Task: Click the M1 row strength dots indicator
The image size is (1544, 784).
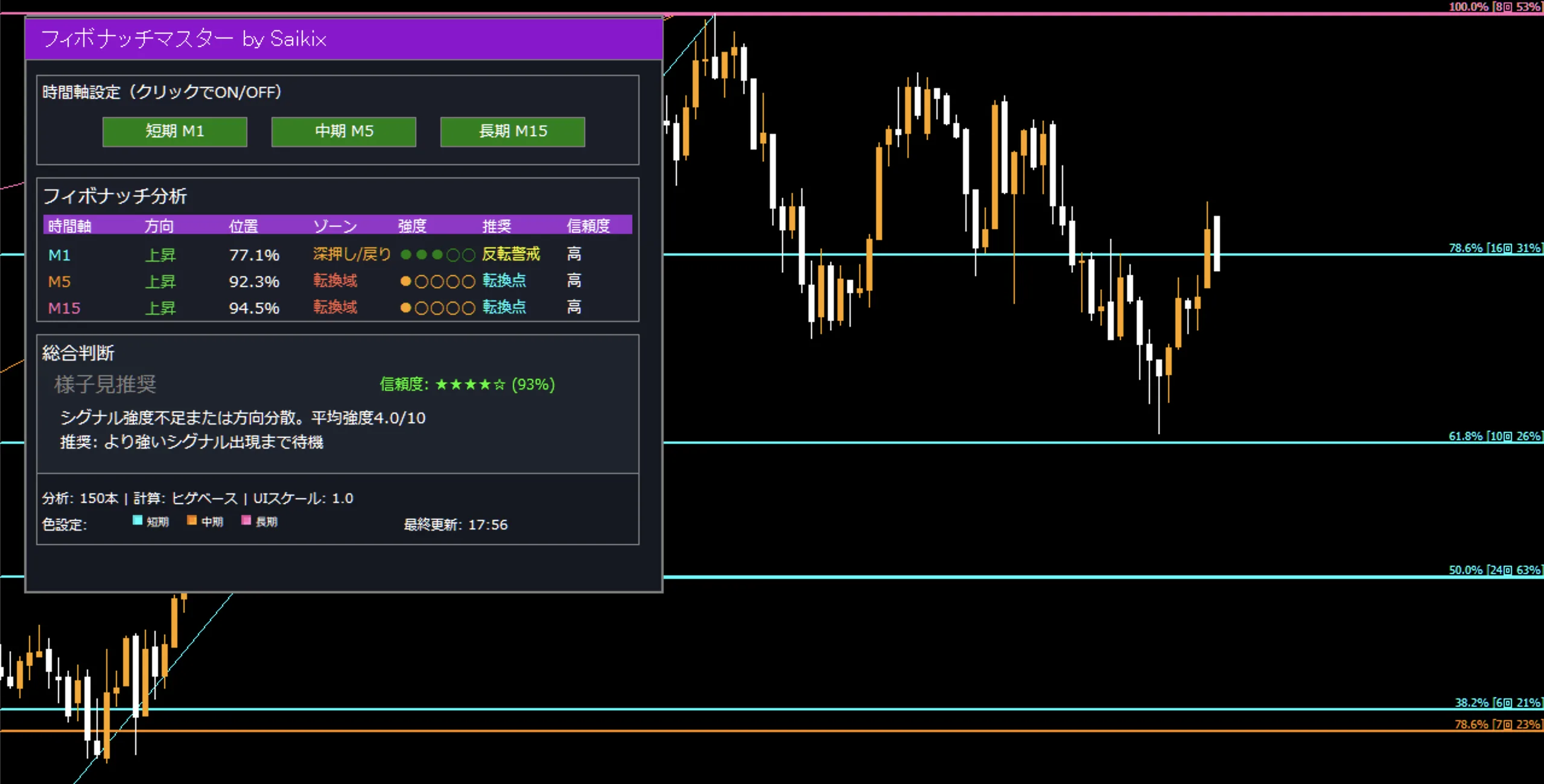Action: [x=437, y=255]
